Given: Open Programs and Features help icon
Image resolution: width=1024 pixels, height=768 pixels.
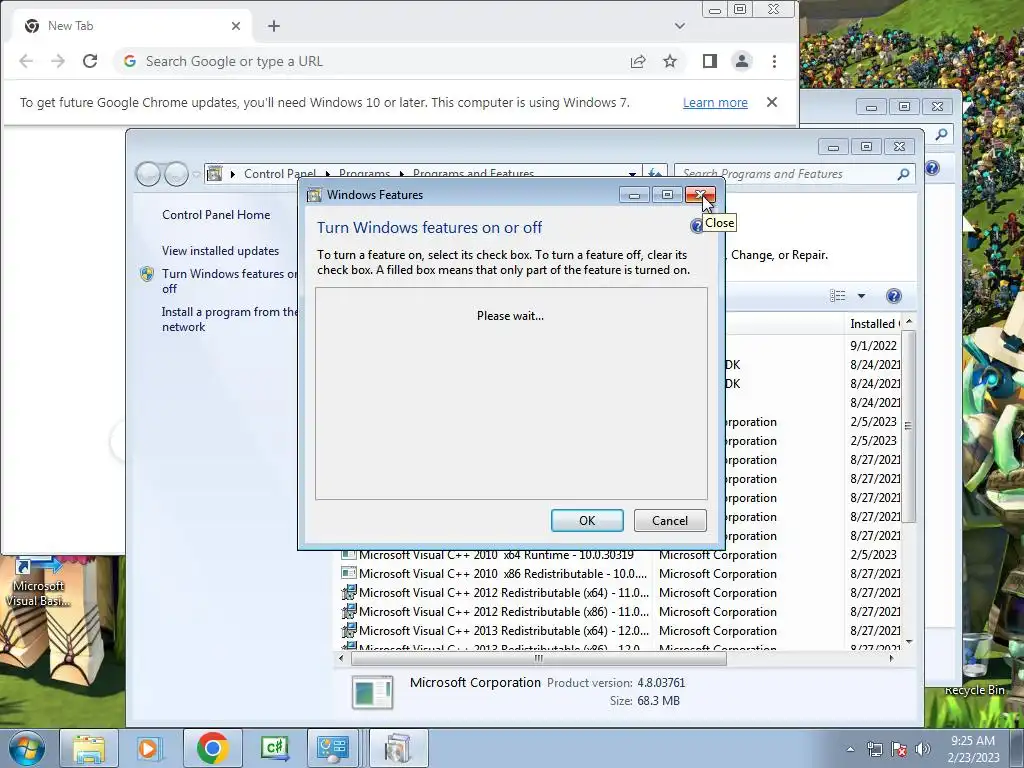Looking at the screenshot, I should [893, 296].
